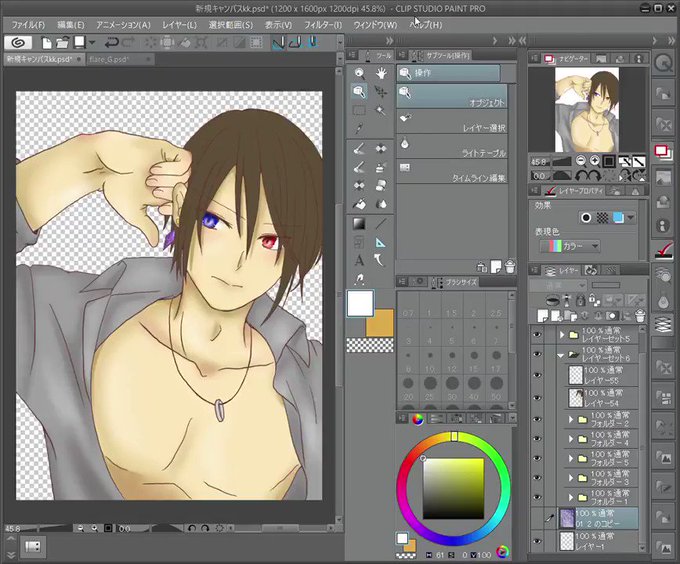Hide フォルダー 2 with eye icon
The height and width of the screenshot is (564, 680).
coord(537,419)
